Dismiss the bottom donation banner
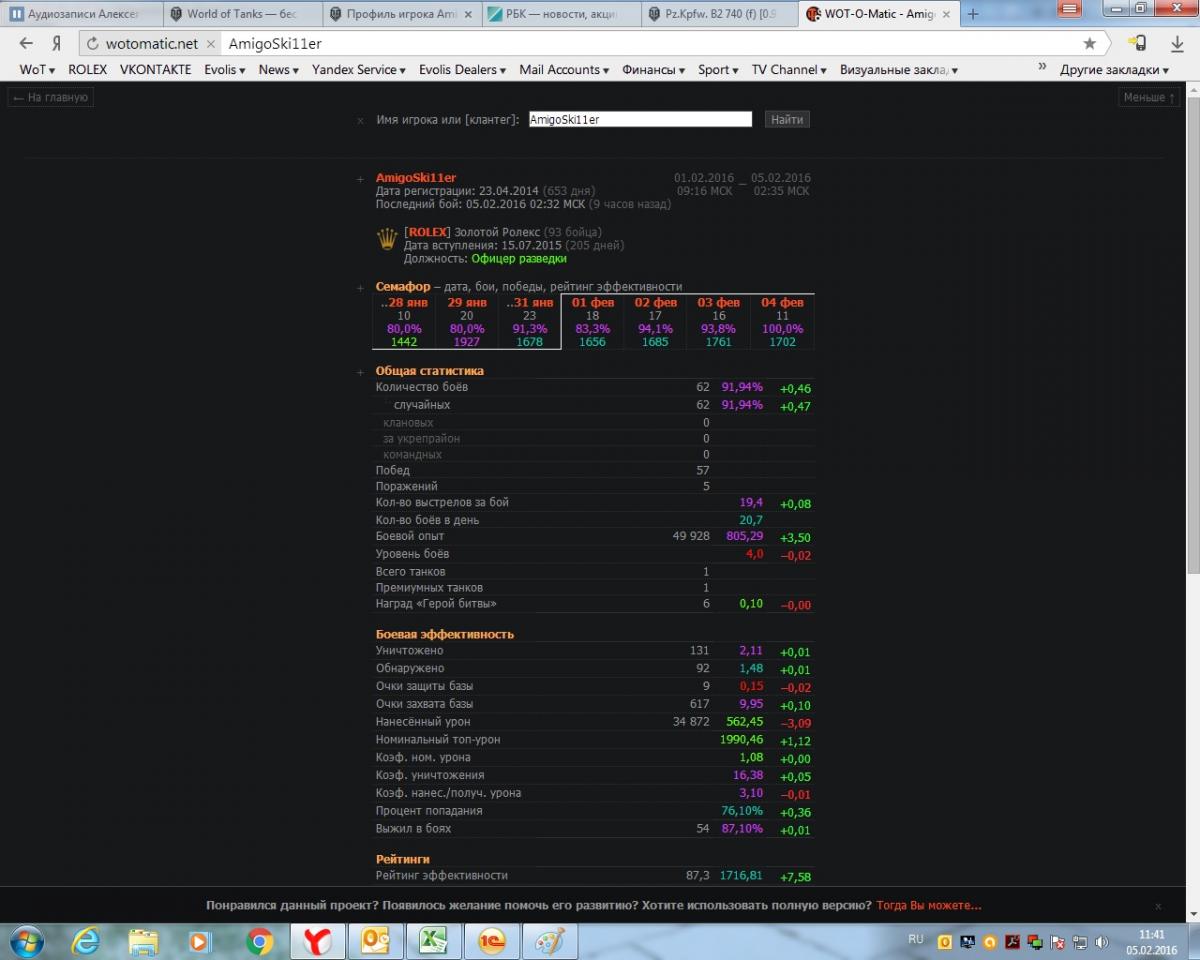The height and width of the screenshot is (960, 1200). [x=1157, y=905]
